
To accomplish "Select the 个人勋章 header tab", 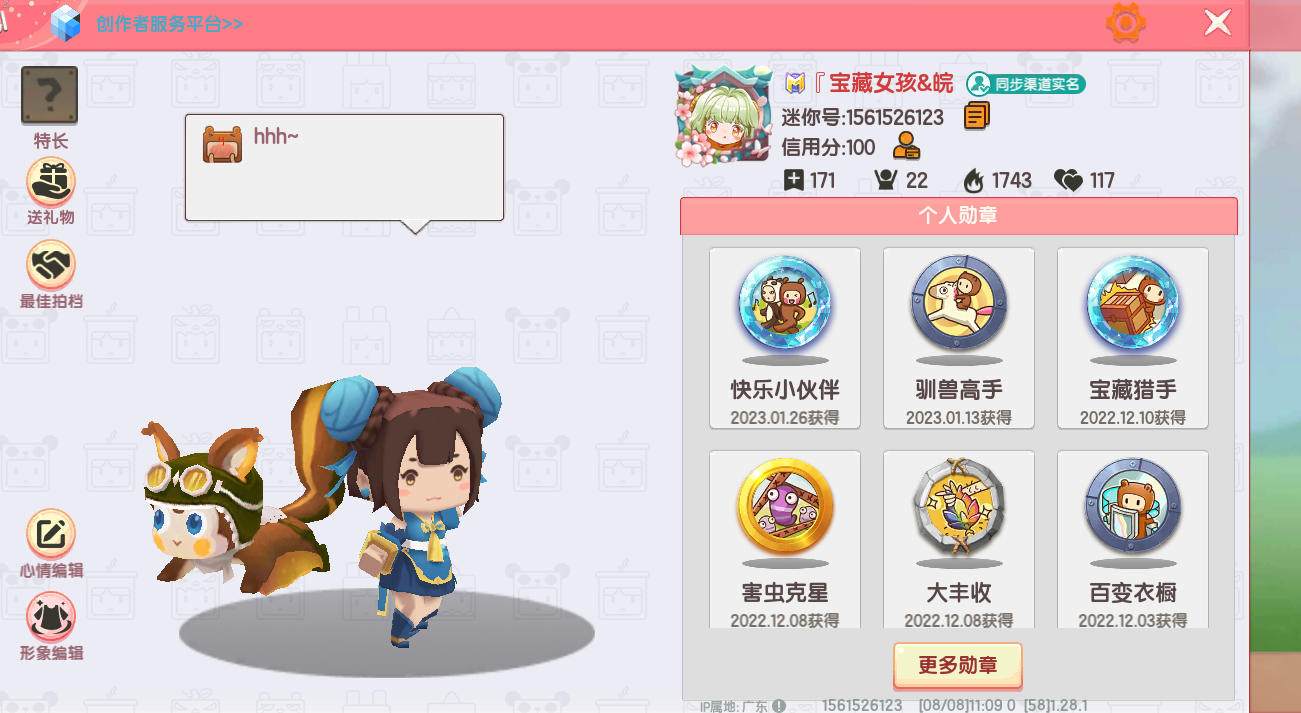I will [958, 215].
